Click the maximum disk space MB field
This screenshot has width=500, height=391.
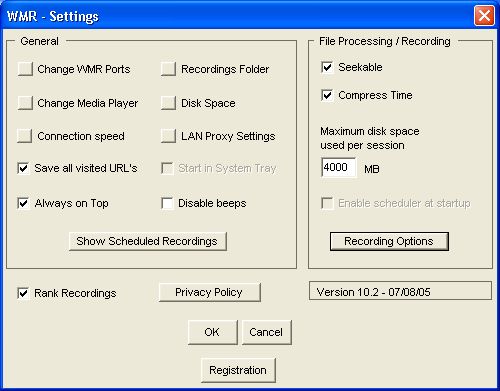click(338, 167)
